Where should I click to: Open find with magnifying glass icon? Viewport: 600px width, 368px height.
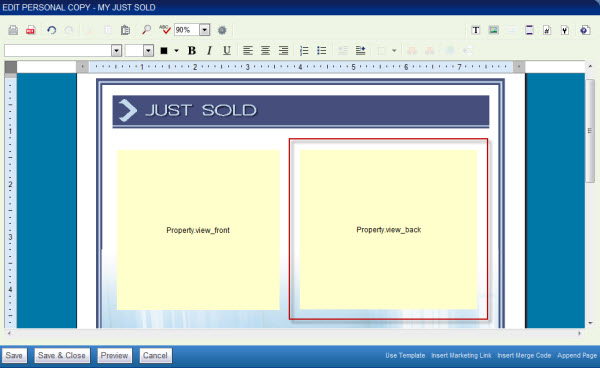[146, 30]
